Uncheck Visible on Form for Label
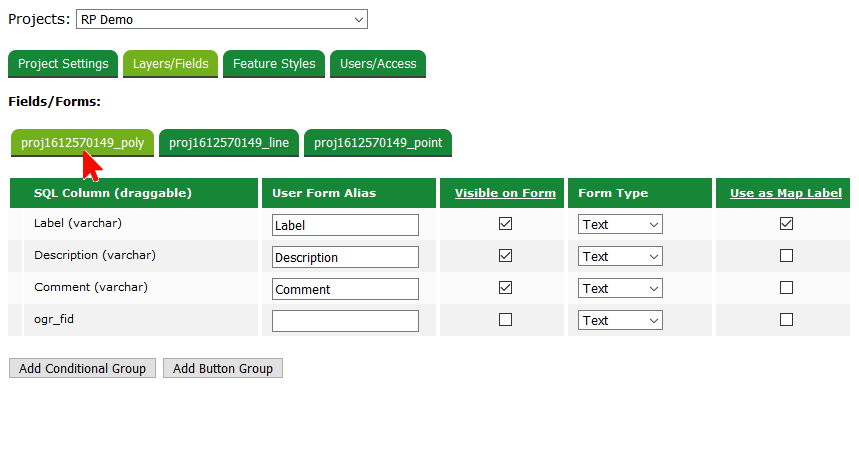Viewport: 859px width, 453px height. click(x=505, y=224)
